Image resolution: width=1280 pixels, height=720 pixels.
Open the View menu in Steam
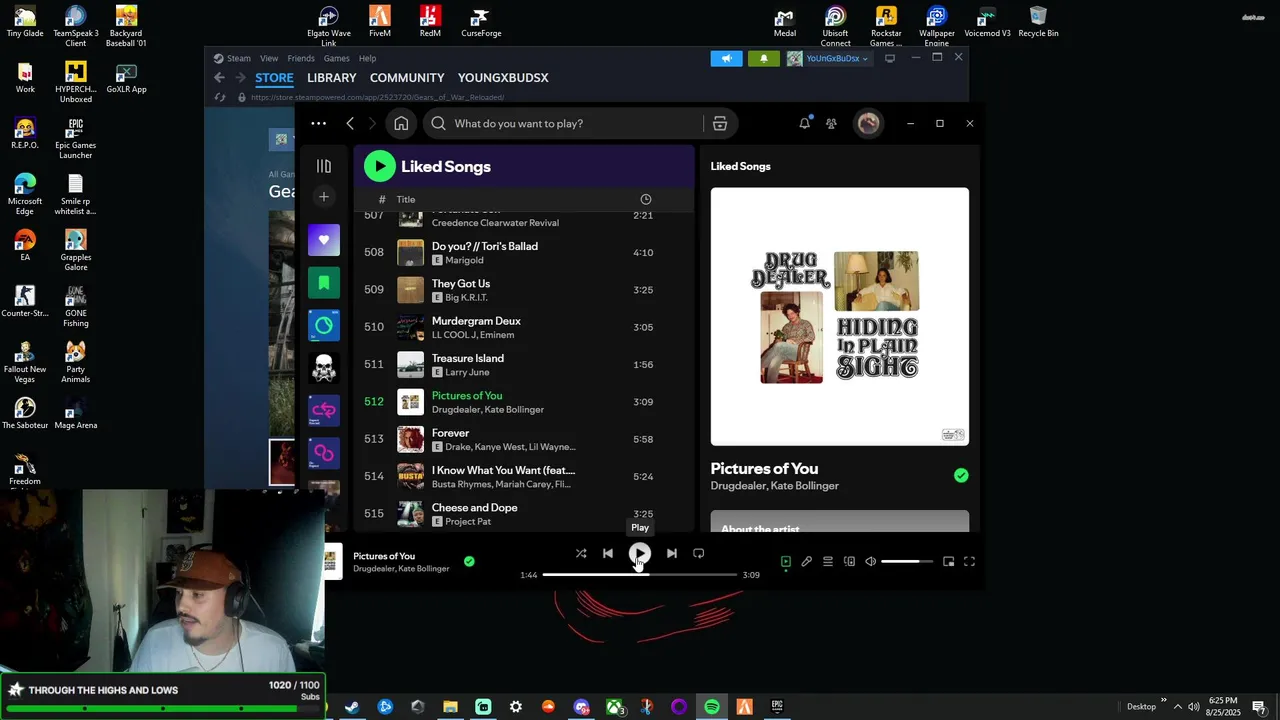[x=269, y=58]
